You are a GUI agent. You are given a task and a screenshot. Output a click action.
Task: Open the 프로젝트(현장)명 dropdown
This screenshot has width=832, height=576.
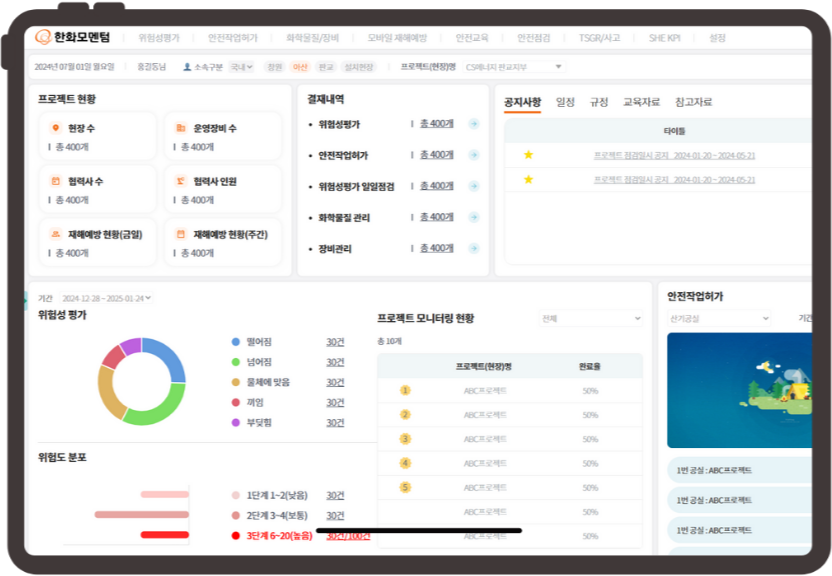[515, 67]
